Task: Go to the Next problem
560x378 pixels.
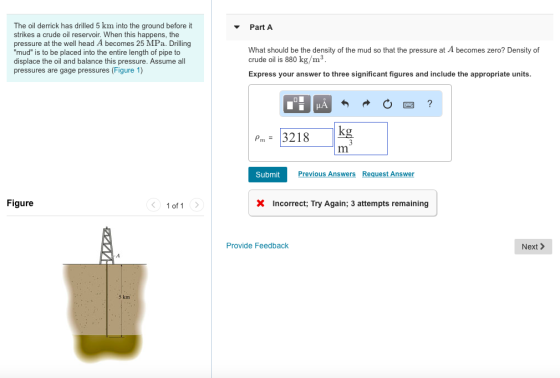Action: (x=533, y=247)
